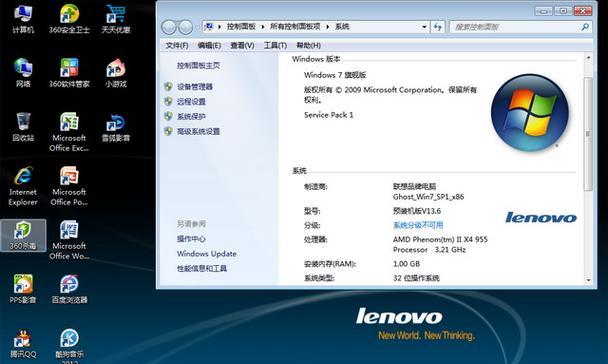Open 远程设置 link
This screenshot has width=608, height=364.
[x=191, y=102]
